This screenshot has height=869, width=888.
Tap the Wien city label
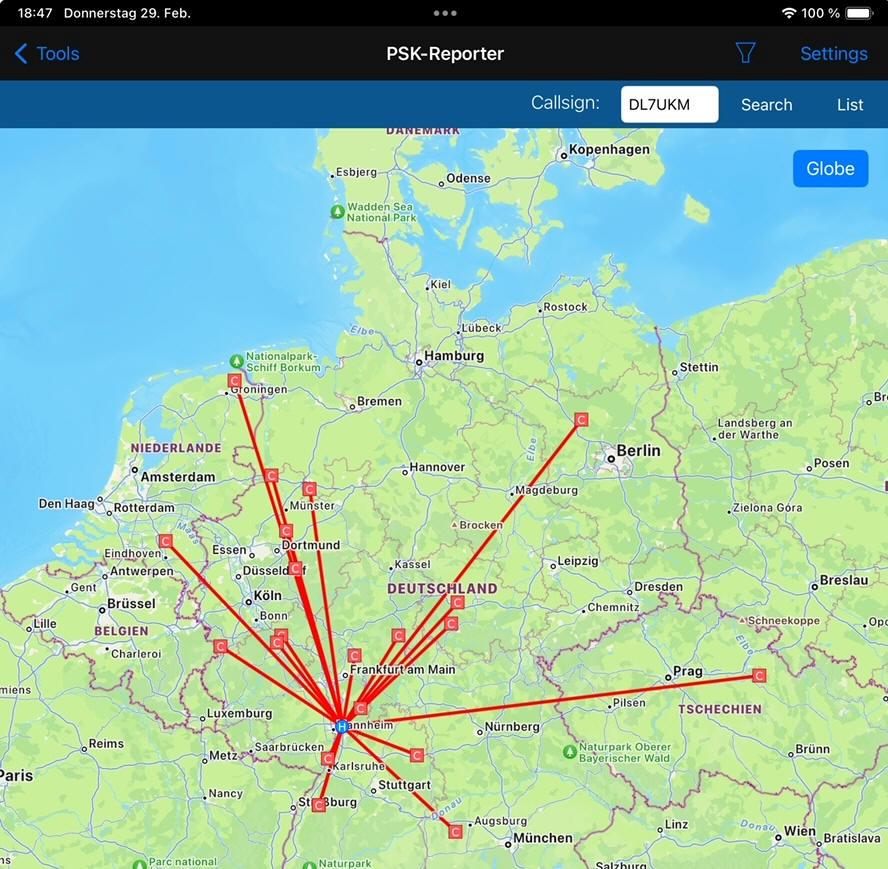[x=800, y=831]
